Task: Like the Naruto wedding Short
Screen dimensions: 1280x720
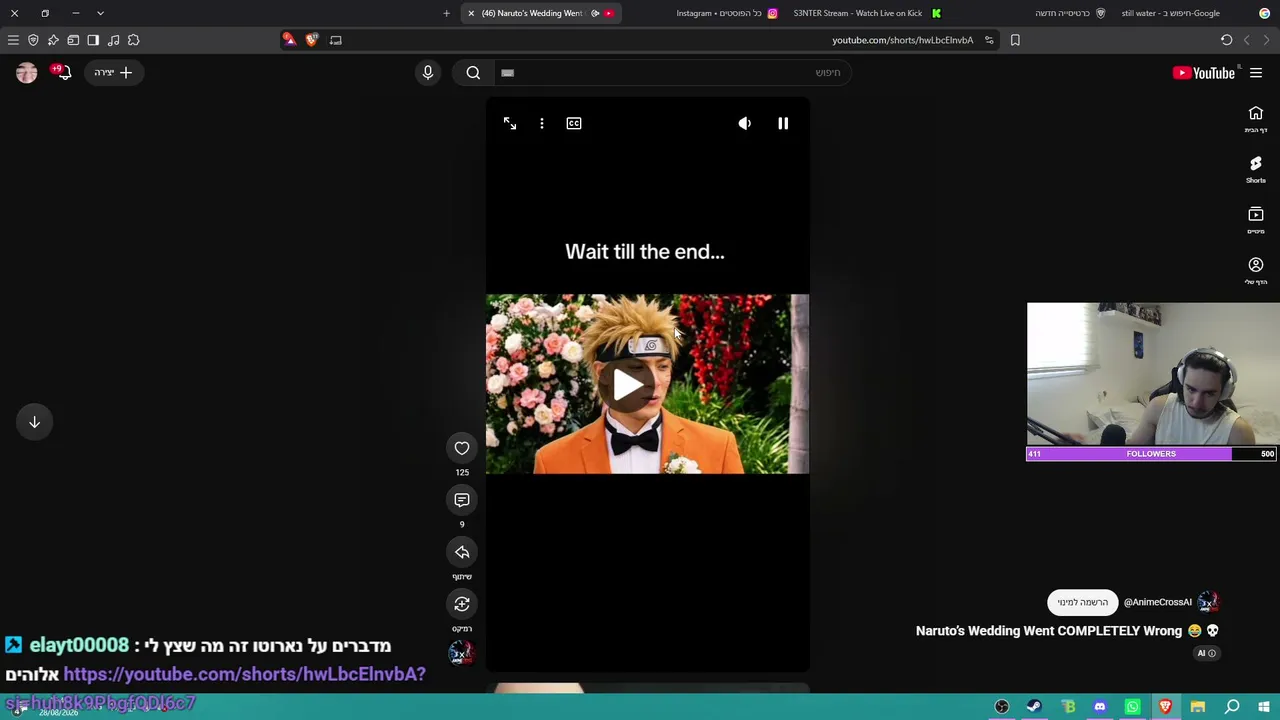Action: coord(462,448)
